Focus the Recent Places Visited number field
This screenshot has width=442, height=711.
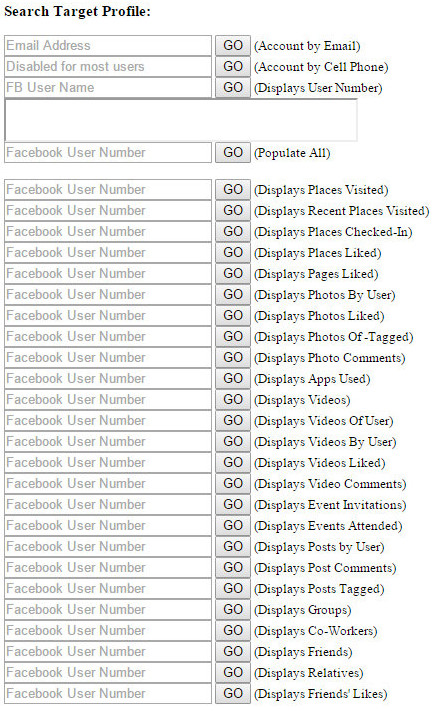(x=108, y=210)
